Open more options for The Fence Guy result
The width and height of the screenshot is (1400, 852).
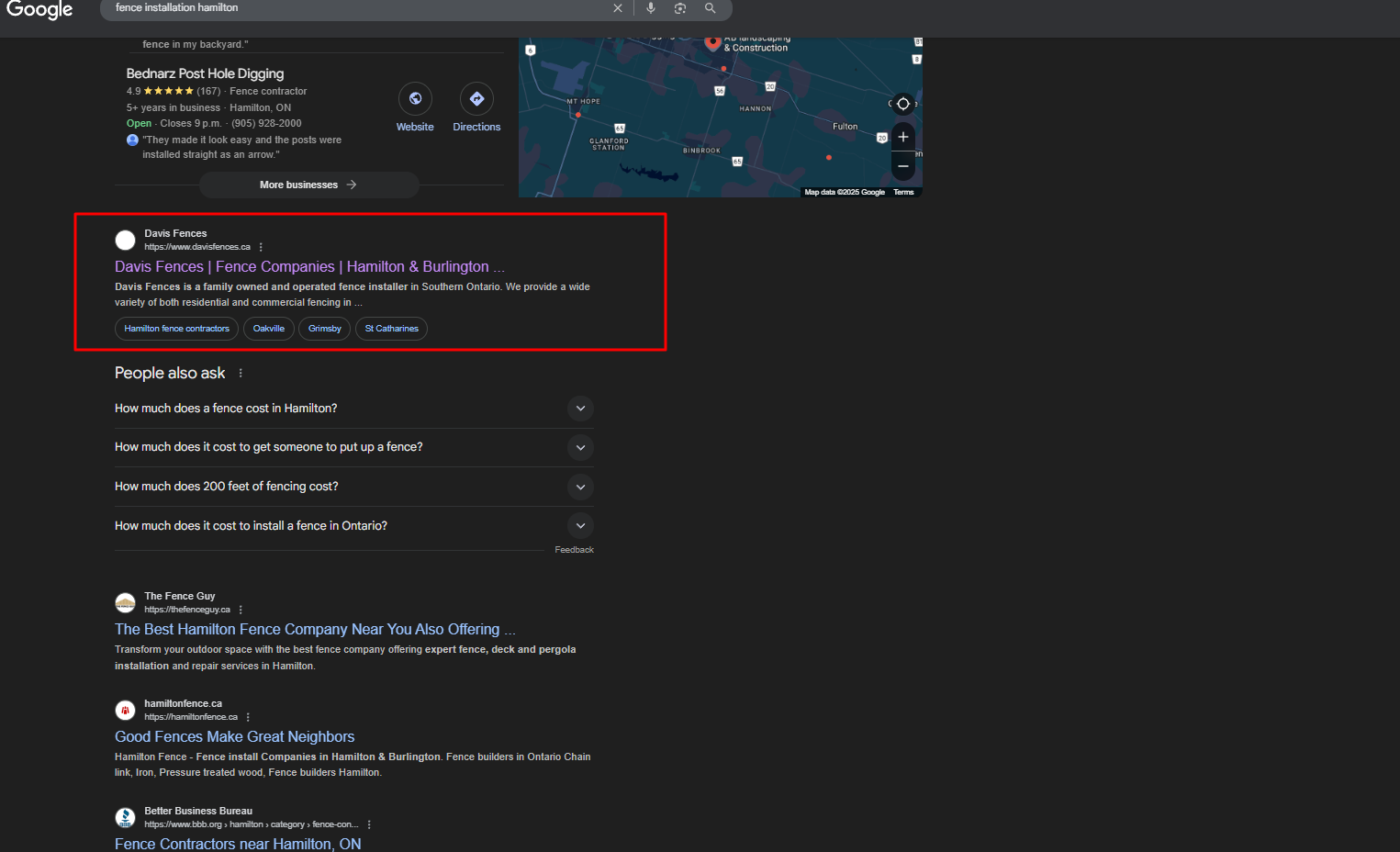(241, 610)
